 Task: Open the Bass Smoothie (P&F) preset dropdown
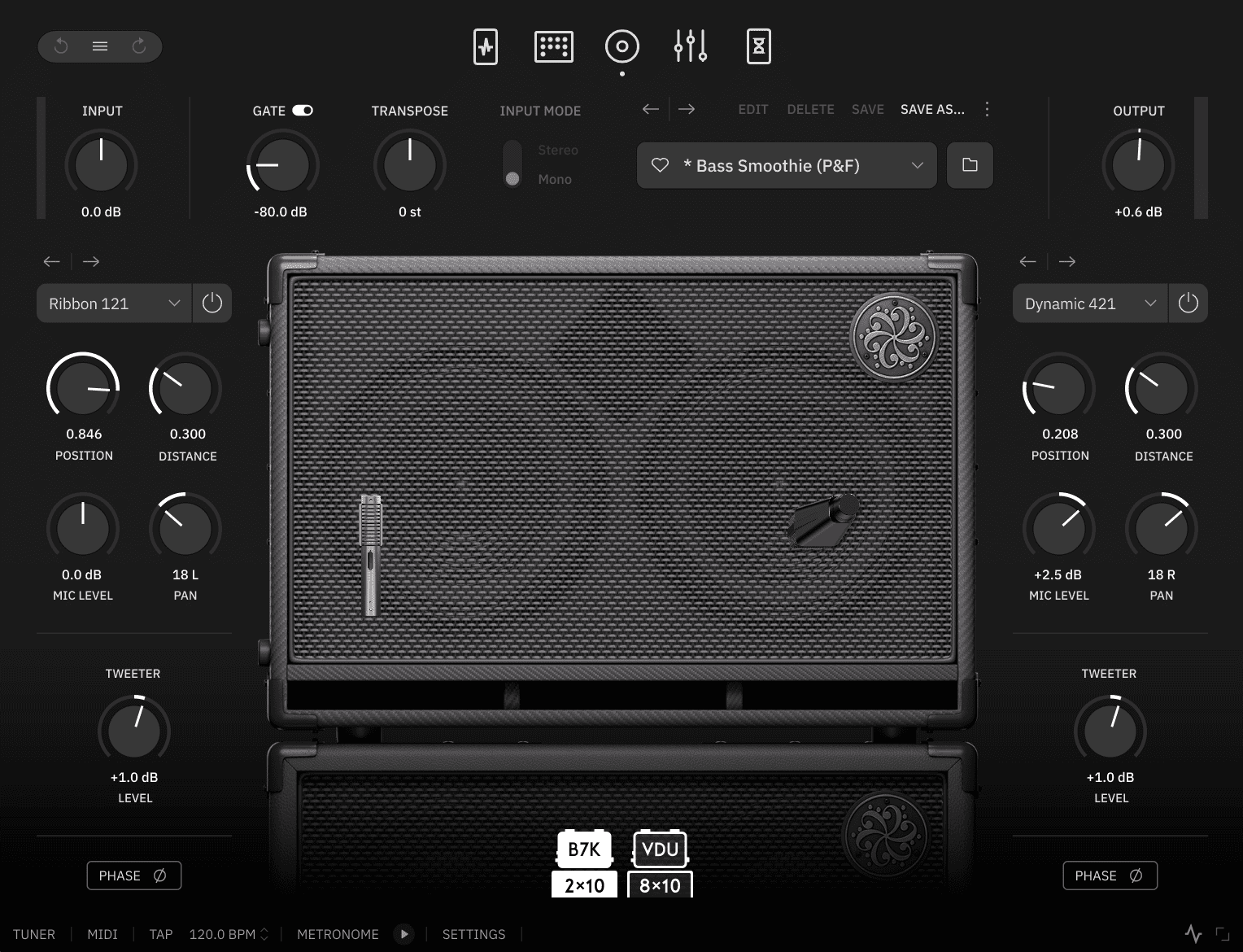pyautogui.click(x=787, y=165)
